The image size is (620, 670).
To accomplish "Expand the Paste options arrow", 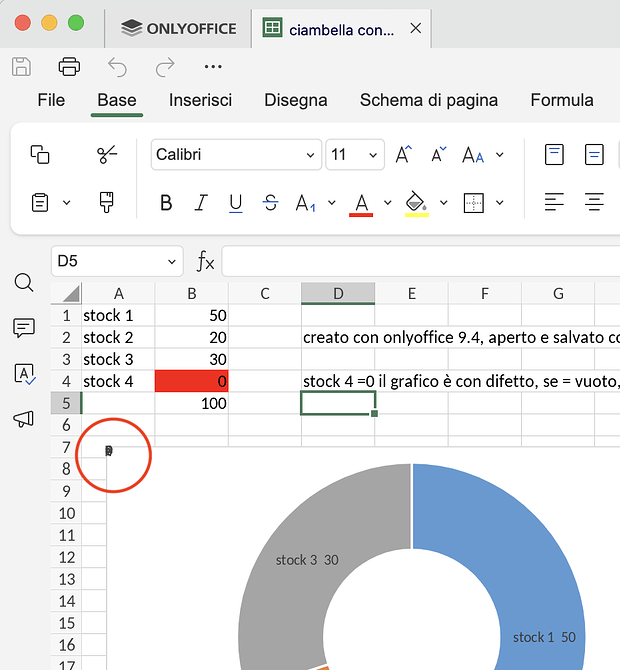I will click(x=67, y=203).
